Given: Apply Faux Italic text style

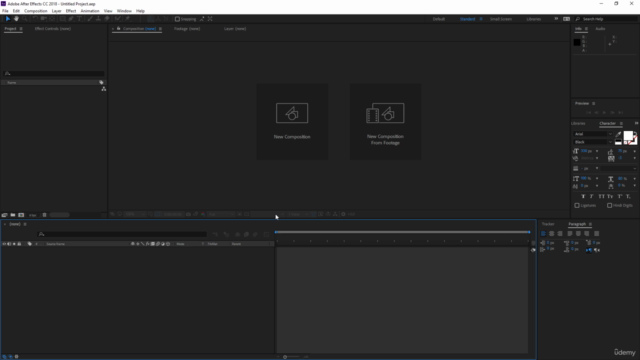Looking at the screenshot, I should pyautogui.click(x=592, y=197).
